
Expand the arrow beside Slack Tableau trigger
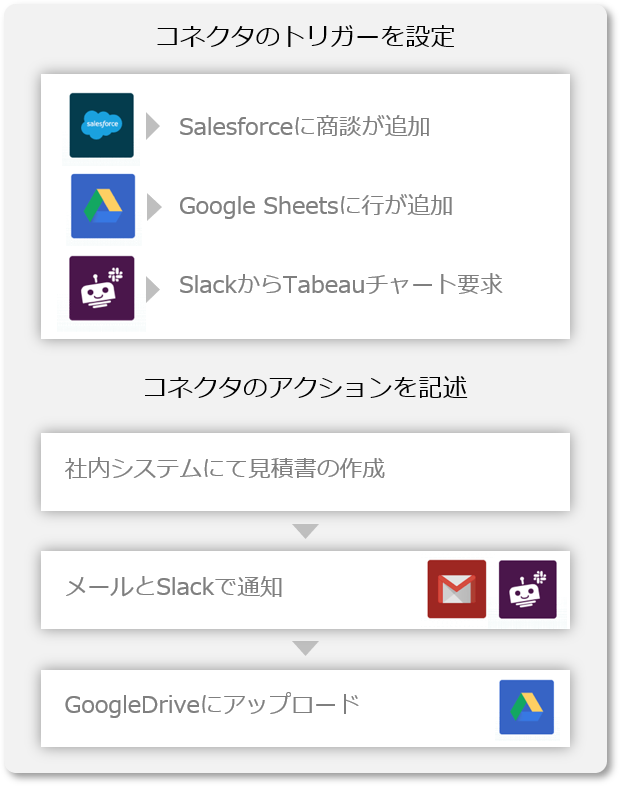pyautogui.click(x=153, y=289)
